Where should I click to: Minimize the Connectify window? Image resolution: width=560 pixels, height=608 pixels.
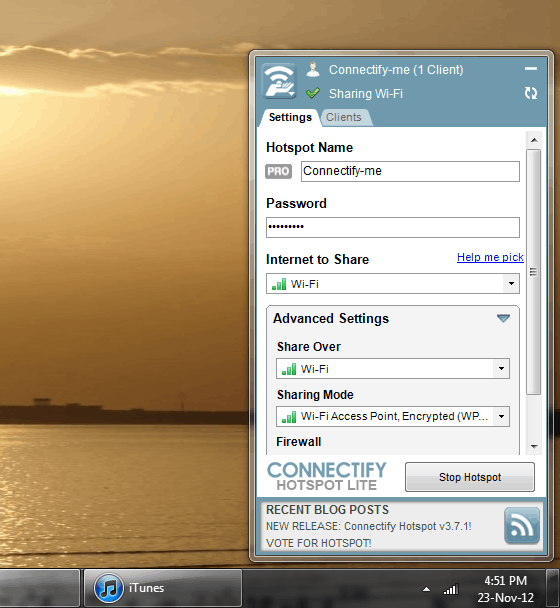coord(531,69)
